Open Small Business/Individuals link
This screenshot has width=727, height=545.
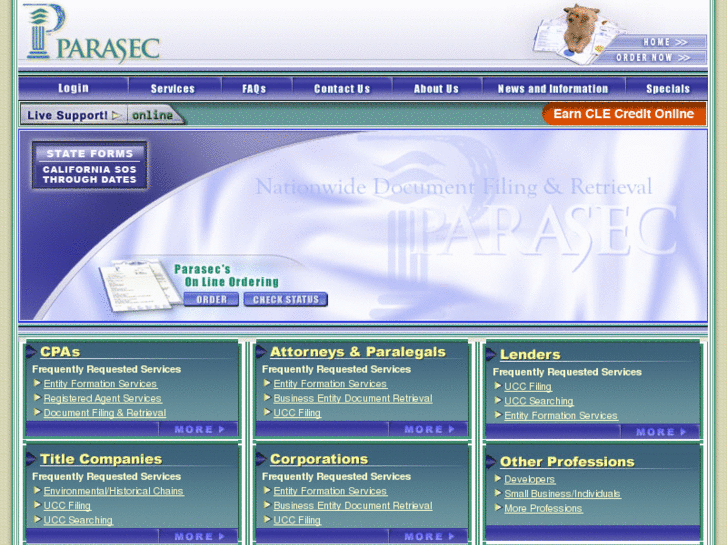[x=562, y=494]
